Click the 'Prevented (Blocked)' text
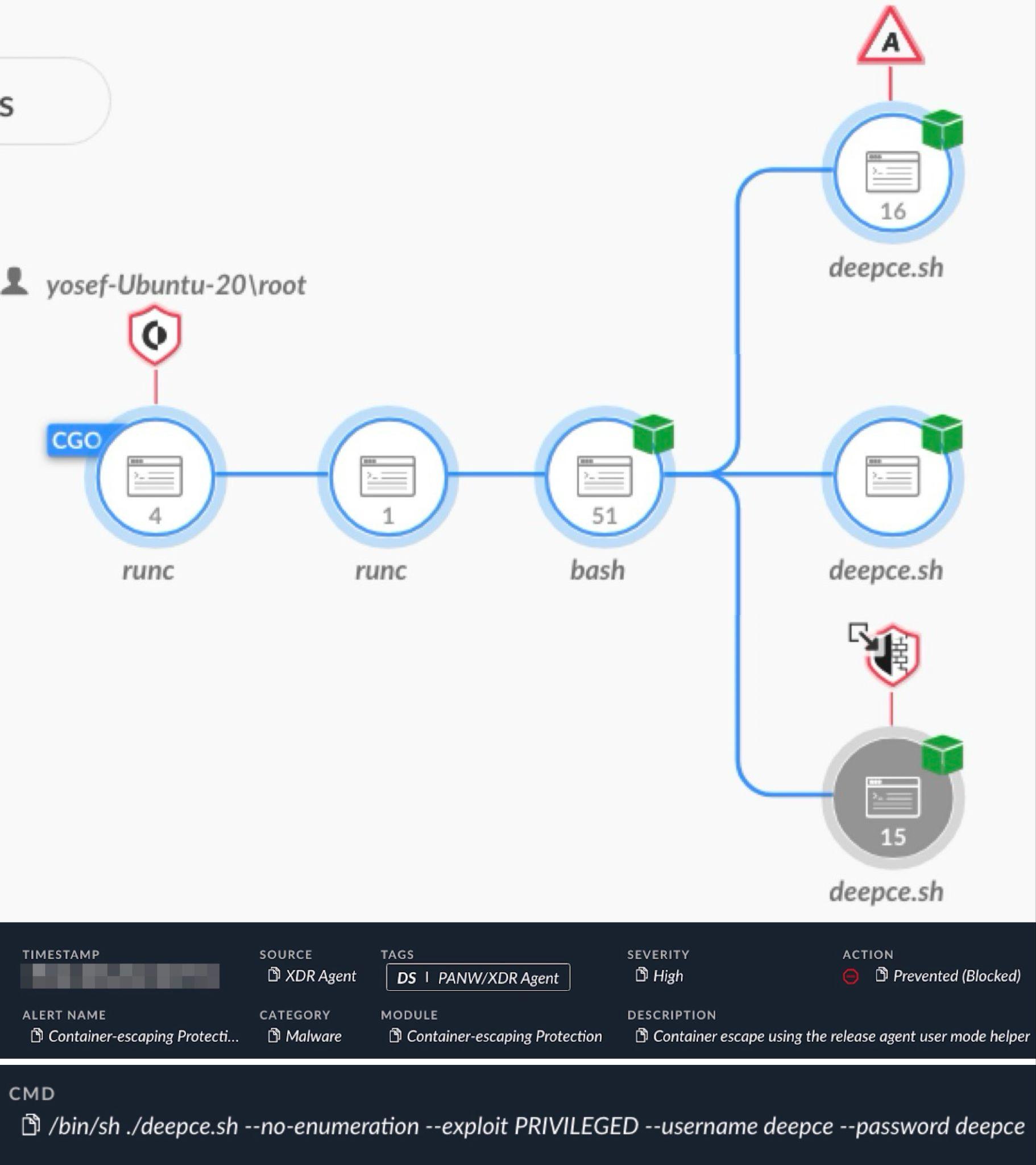1036x1165 pixels. [x=957, y=976]
